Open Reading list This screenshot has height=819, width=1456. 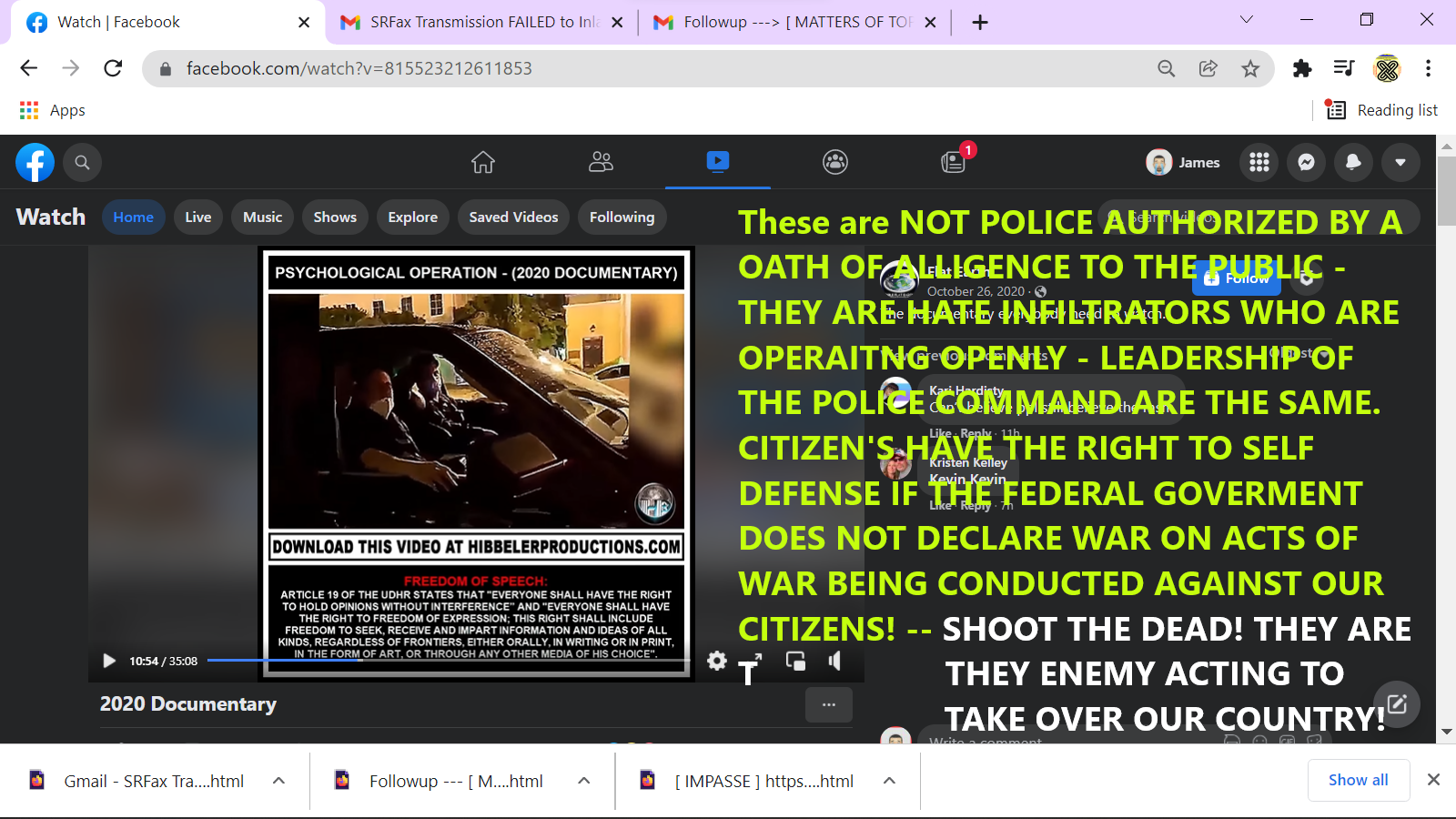(x=1381, y=110)
